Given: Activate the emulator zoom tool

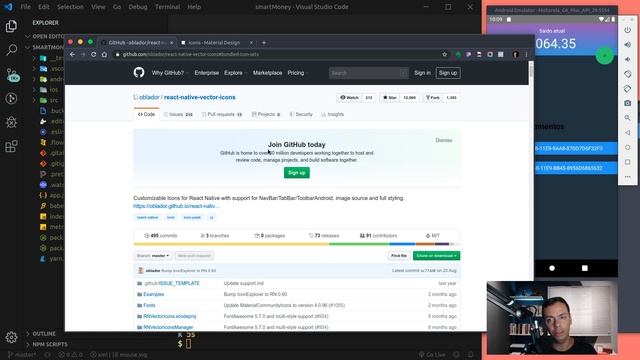Looking at the screenshot, I should pos(628,118).
